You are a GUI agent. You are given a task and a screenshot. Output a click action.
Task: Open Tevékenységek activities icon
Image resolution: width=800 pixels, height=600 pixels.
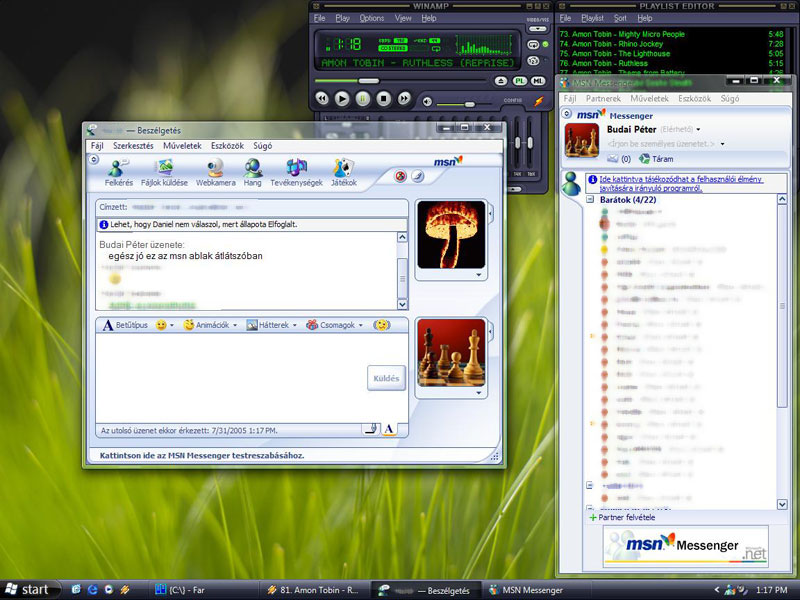point(296,172)
